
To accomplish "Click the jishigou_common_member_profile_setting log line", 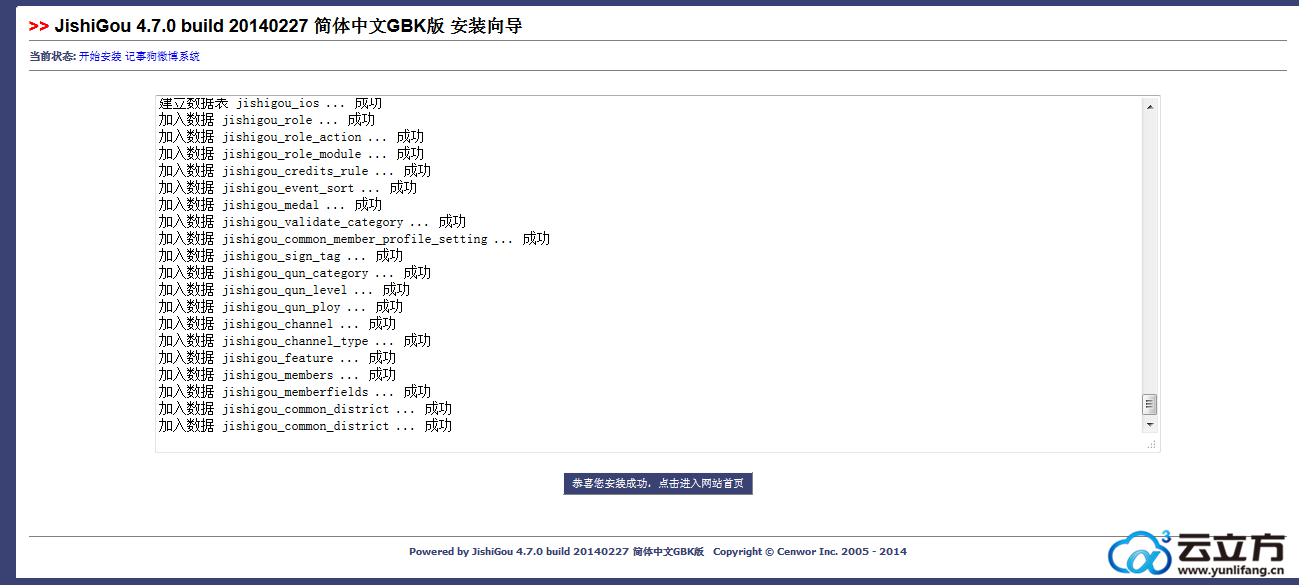I will click(354, 239).
